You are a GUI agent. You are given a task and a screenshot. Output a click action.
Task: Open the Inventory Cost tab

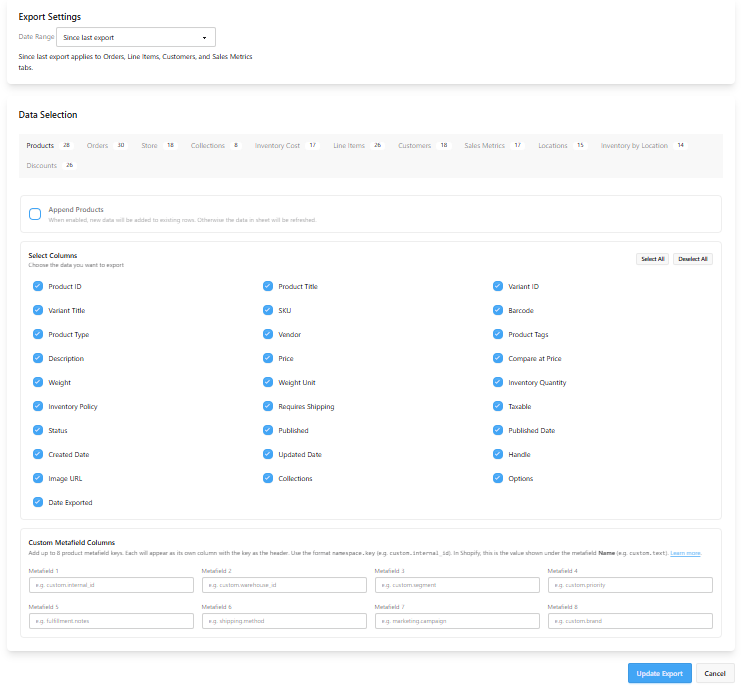pyautogui.click(x=285, y=146)
